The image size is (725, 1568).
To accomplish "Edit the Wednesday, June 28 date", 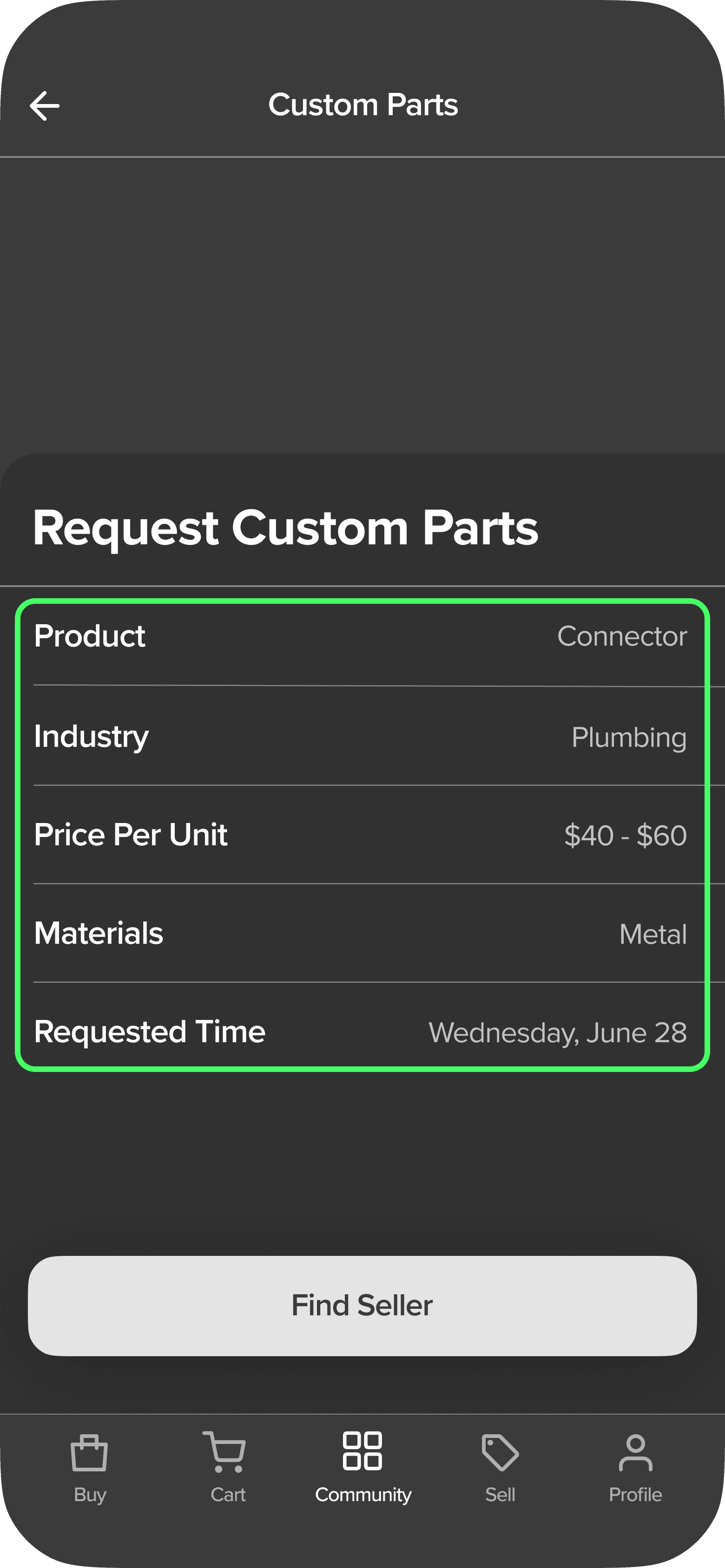I will point(557,1033).
